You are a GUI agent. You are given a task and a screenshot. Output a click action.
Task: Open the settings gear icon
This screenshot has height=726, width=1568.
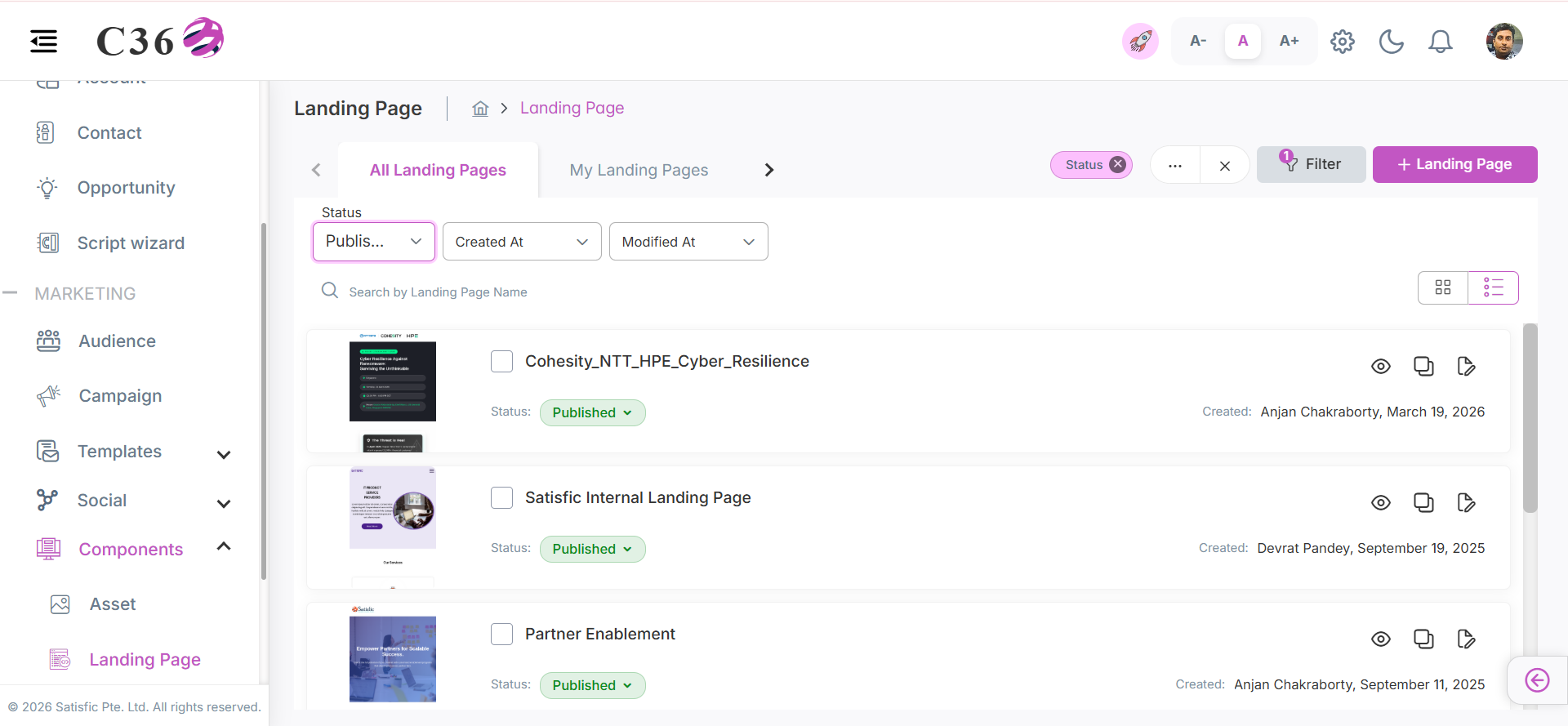(1343, 41)
